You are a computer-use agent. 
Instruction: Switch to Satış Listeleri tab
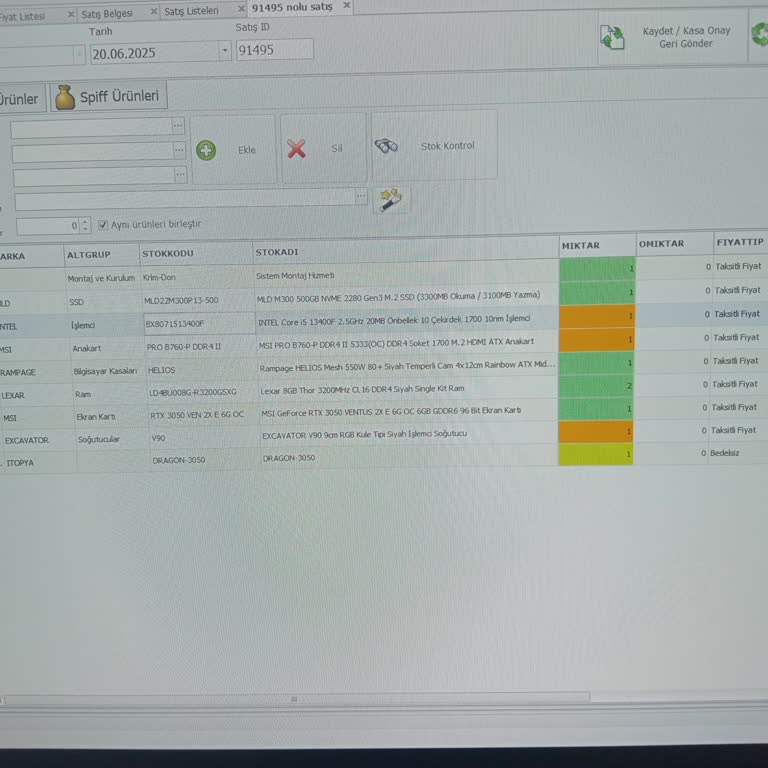click(191, 11)
